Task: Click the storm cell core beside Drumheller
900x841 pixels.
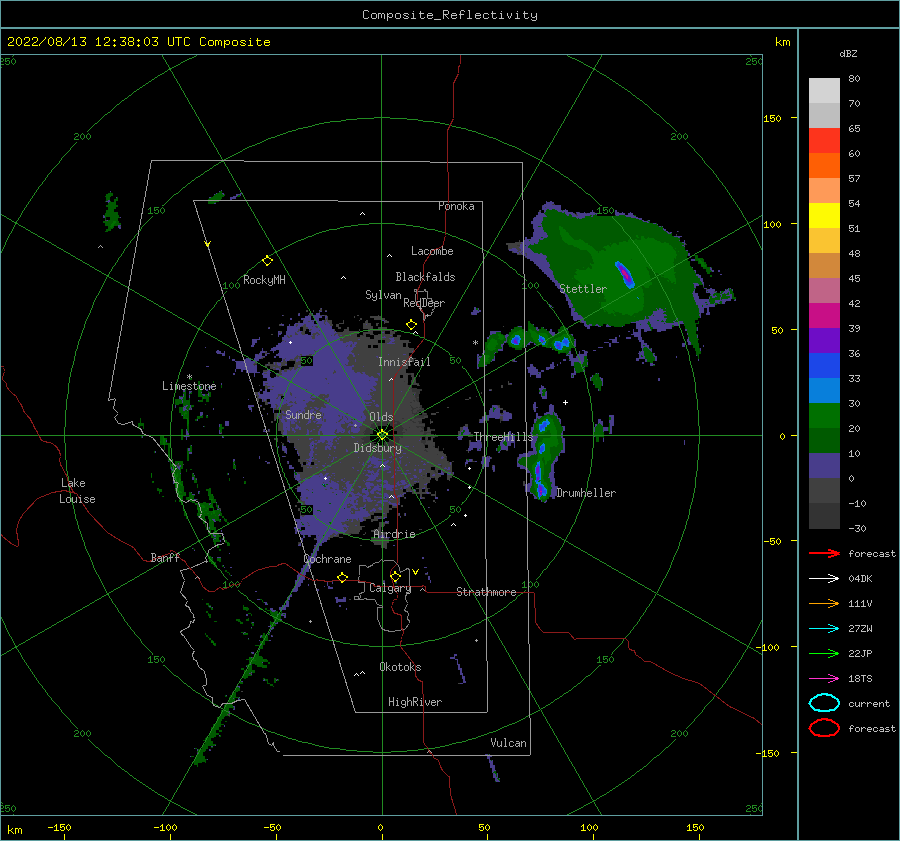Action: 540,489
